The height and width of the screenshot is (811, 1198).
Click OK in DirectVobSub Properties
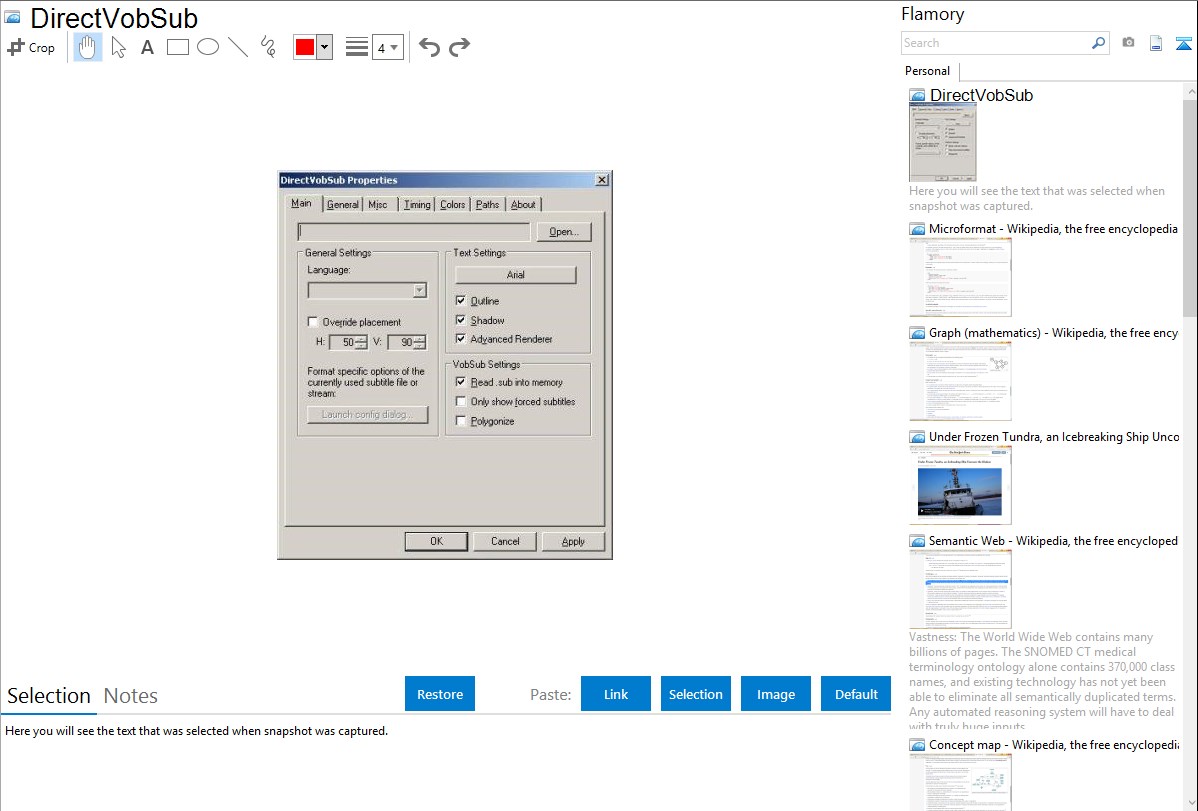pyautogui.click(x=436, y=541)
